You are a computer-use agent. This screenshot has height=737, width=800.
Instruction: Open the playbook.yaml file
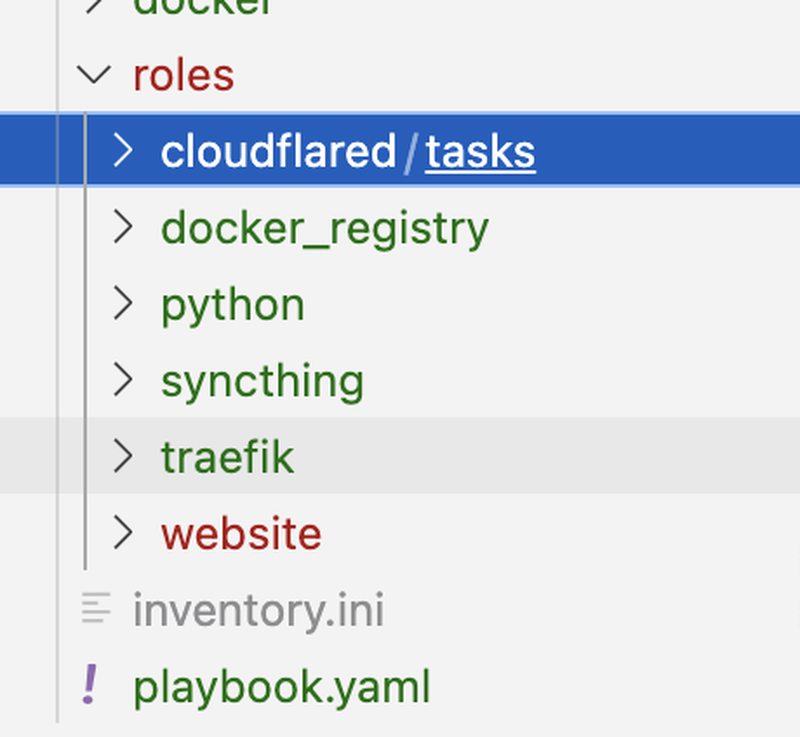(x=281, y=687)
